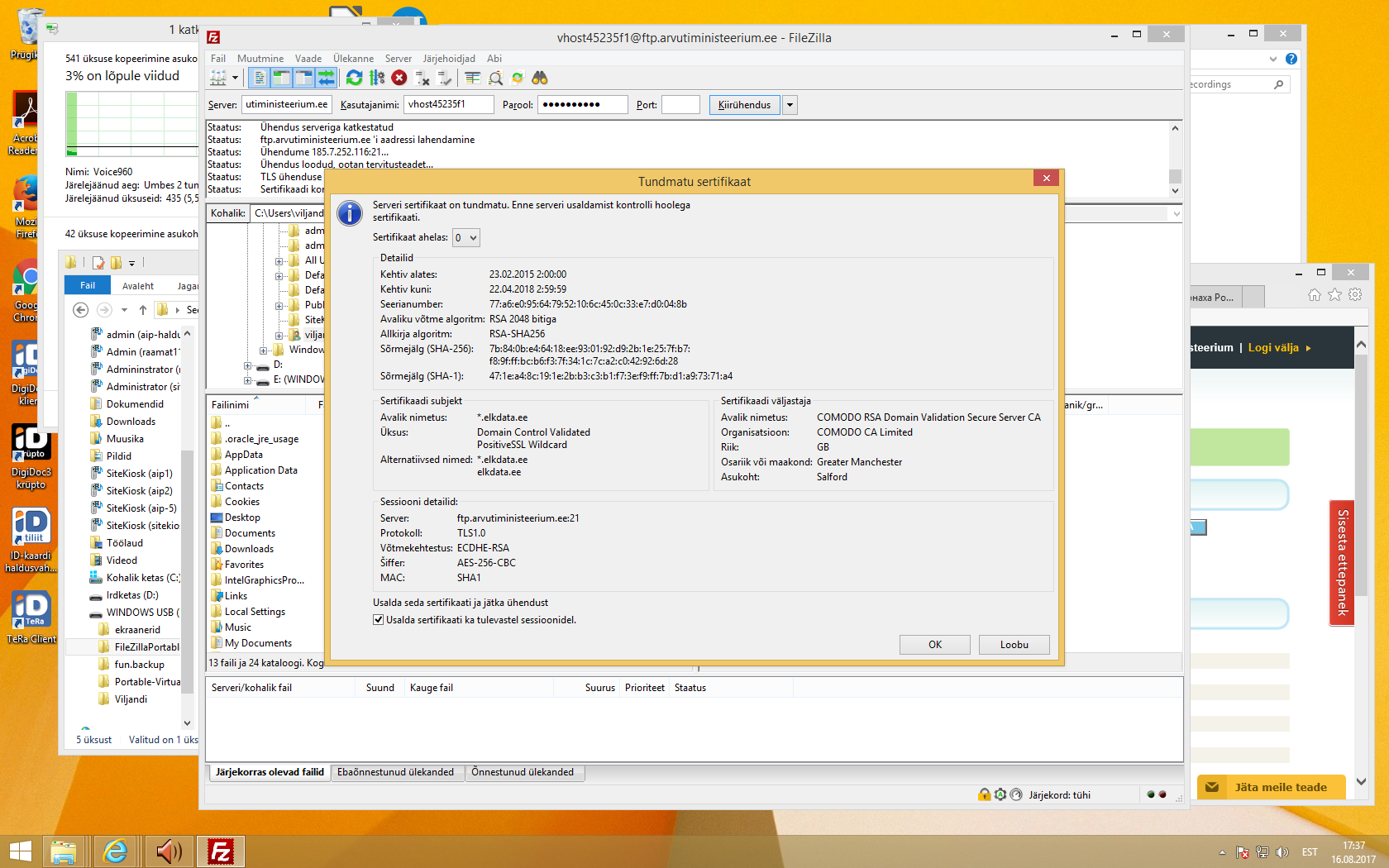
Task: Click OK to accept the certificate
Action: click(934, 645)
